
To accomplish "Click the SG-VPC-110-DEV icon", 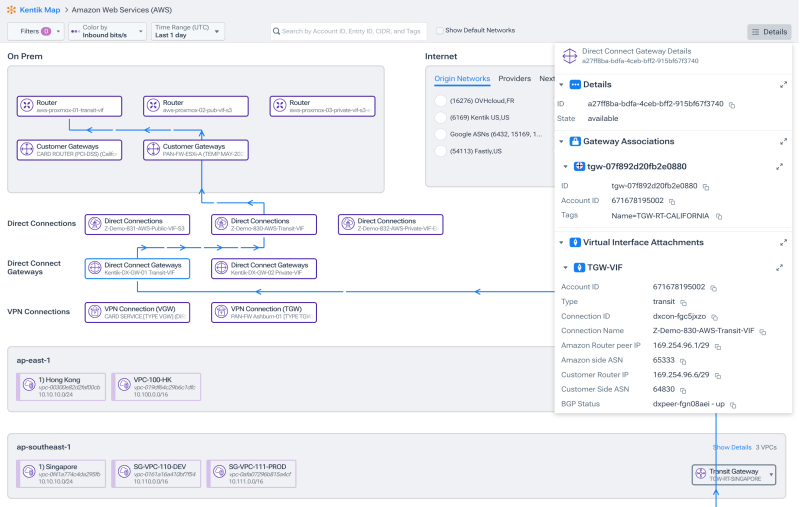I will pyautogui.click(x=124, y=473).
